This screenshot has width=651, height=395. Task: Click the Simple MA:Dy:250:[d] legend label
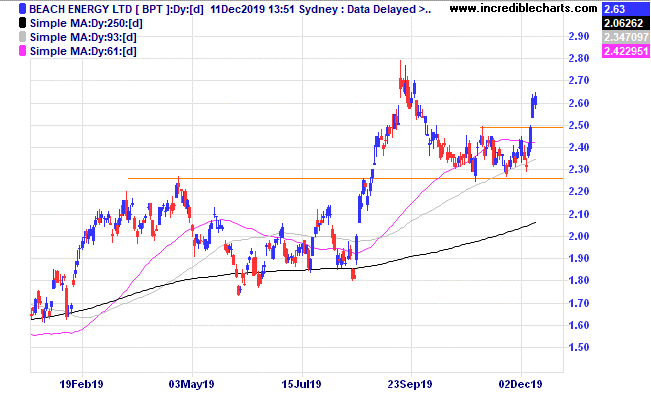(x=86, y=23)
